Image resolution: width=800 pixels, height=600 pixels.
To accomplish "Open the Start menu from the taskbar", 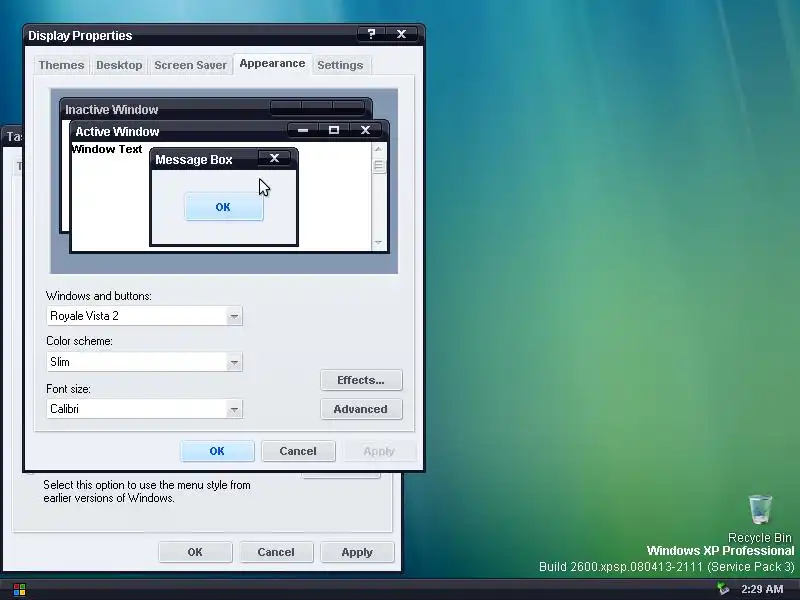I will tap(19, 590).
